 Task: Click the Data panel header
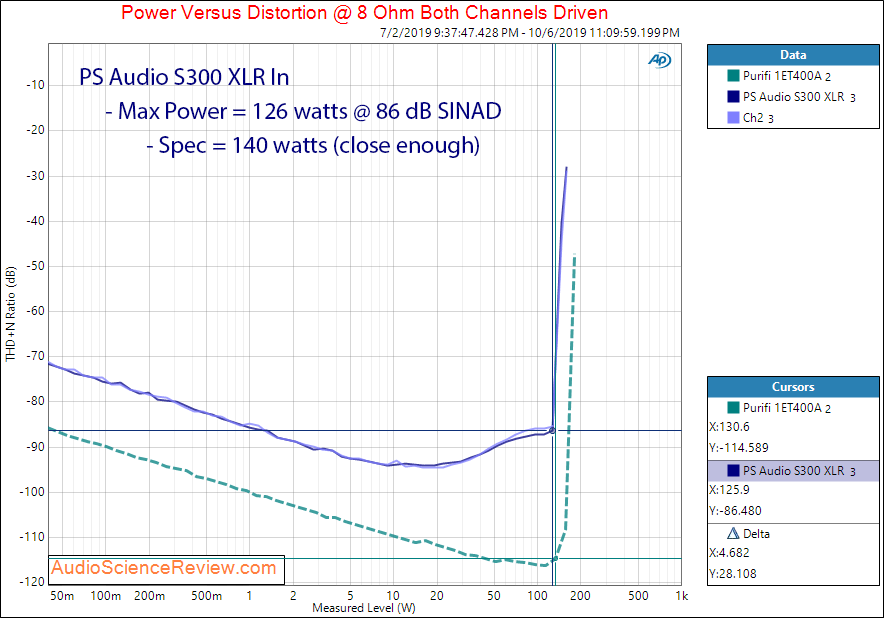793,55
